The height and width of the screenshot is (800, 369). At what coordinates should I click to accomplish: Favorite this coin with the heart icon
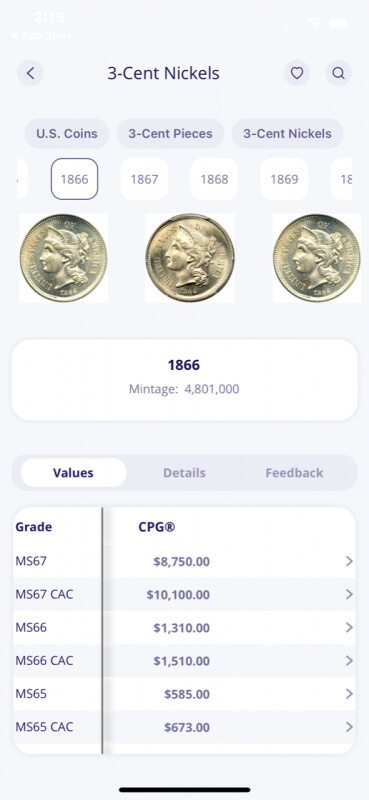[x=297, y=73]
